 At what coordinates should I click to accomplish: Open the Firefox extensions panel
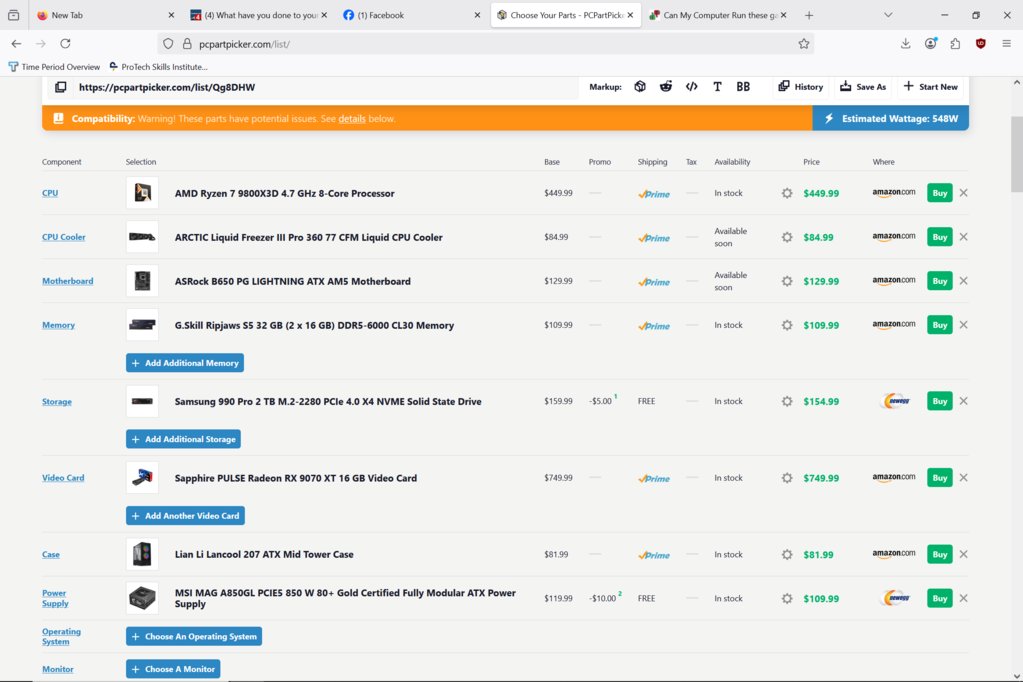955,44
